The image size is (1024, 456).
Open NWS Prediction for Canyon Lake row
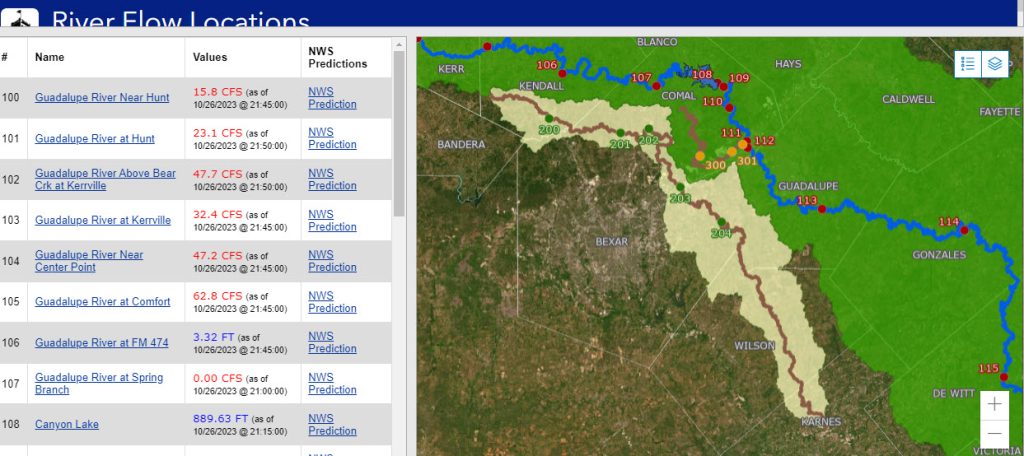click(x=332, y=425)
